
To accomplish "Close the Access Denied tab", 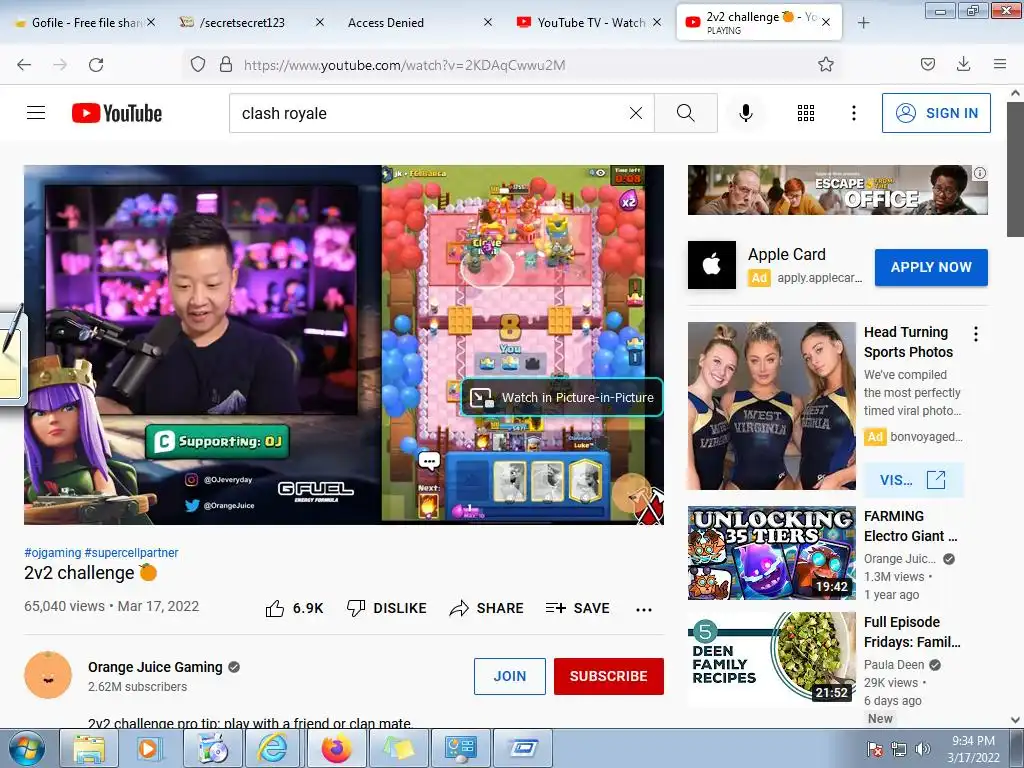I will 488,22.
